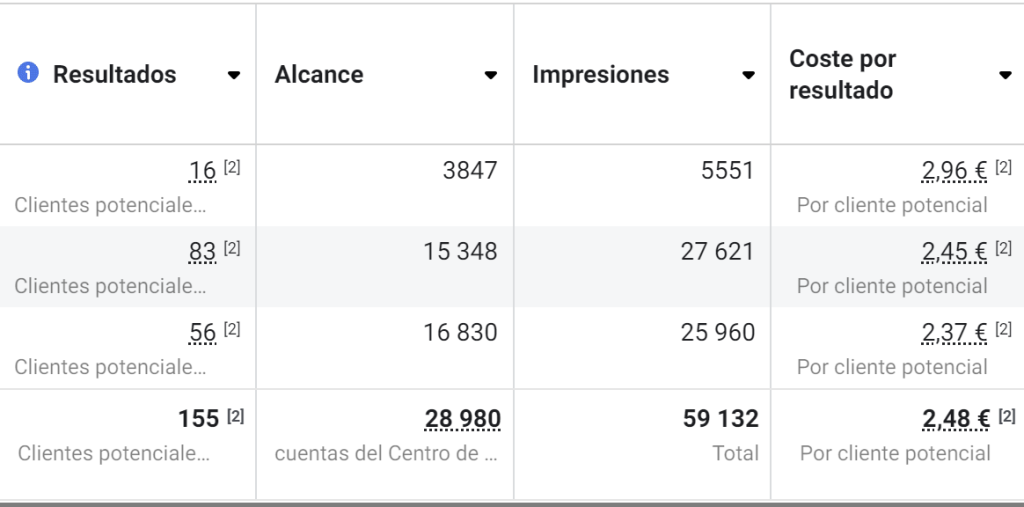Open the Coste por resultado dropdown arrow
The width and height of the screenshot is (1024, 507).
click(x=1006, y=75)
